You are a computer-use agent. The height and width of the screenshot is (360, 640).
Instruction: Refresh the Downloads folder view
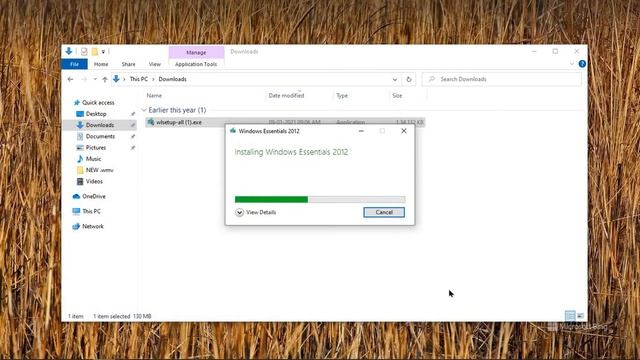click(x=409, y=79)
